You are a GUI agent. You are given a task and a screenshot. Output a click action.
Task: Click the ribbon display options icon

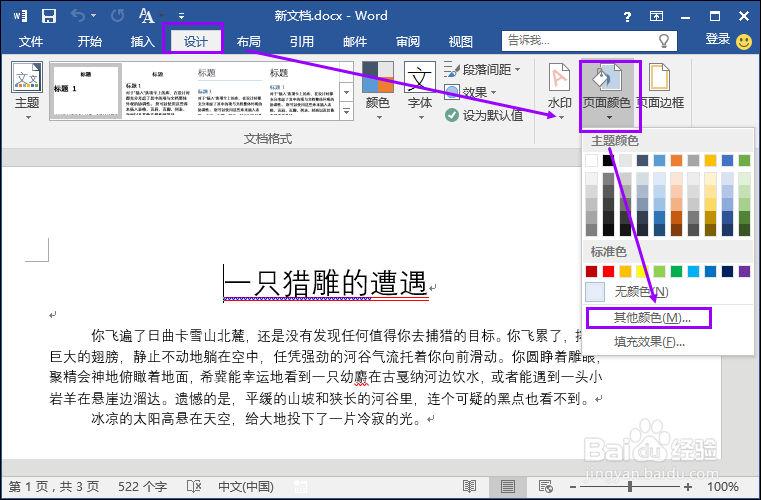point(656,17)
